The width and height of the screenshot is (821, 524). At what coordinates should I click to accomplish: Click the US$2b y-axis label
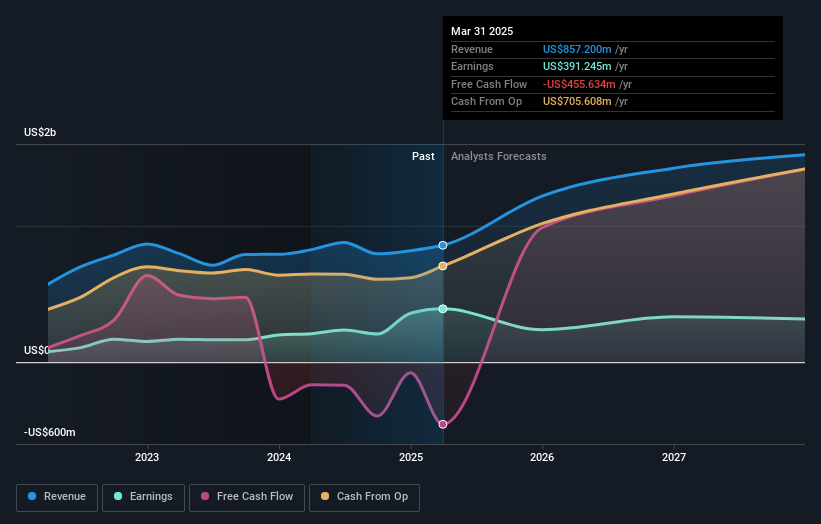tap(40, 132)
